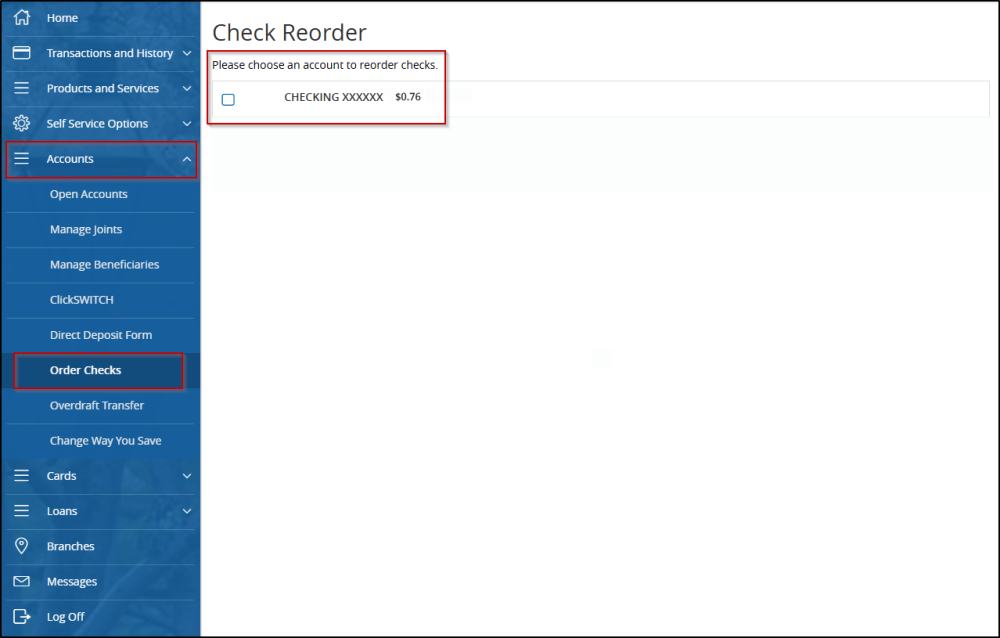Enable the account selection box under Check Reorder
Screen dimensions: 1000x638
coord(228,99)
